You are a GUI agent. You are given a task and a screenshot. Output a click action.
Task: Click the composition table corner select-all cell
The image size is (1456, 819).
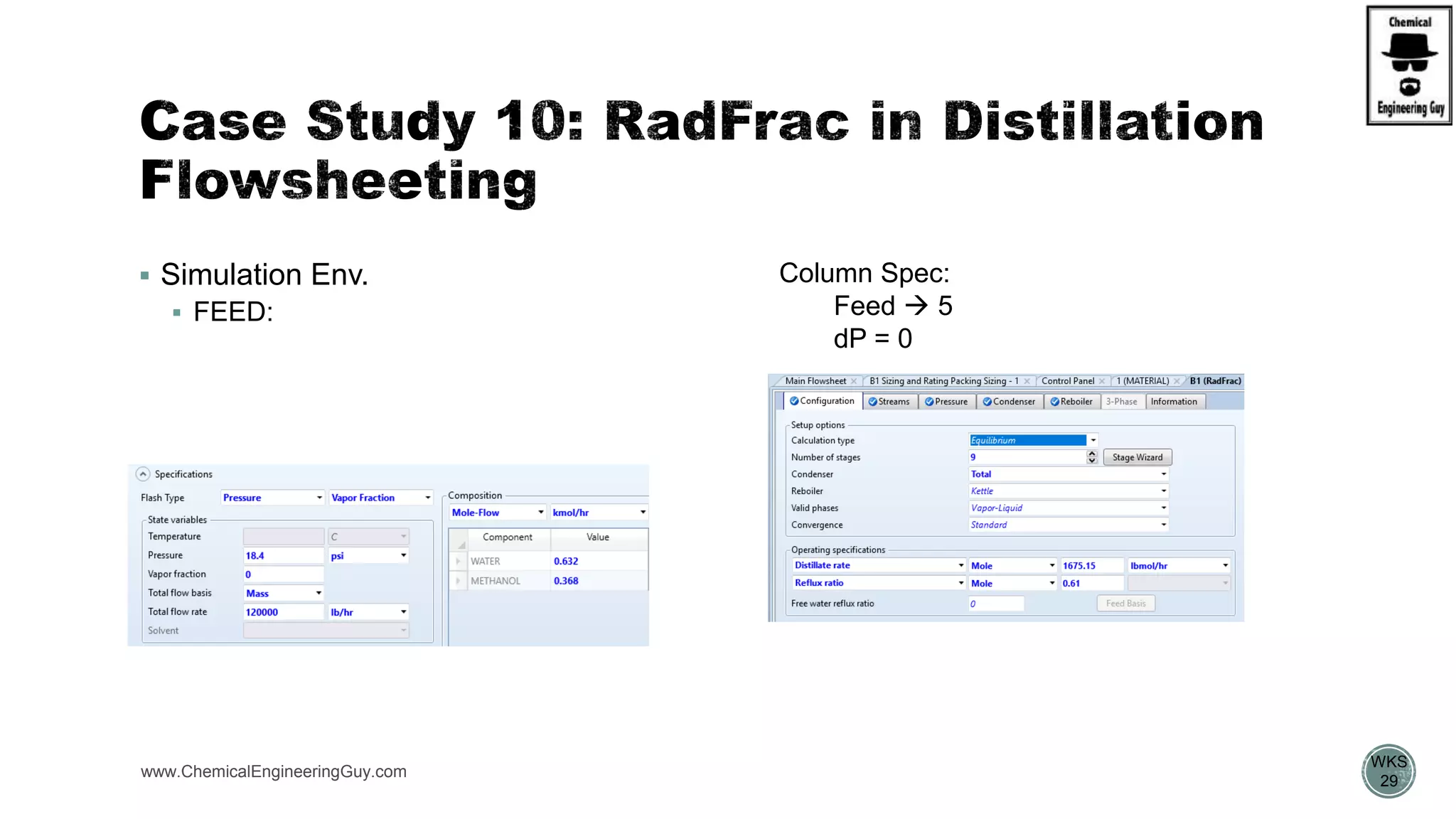click(459, 540)
